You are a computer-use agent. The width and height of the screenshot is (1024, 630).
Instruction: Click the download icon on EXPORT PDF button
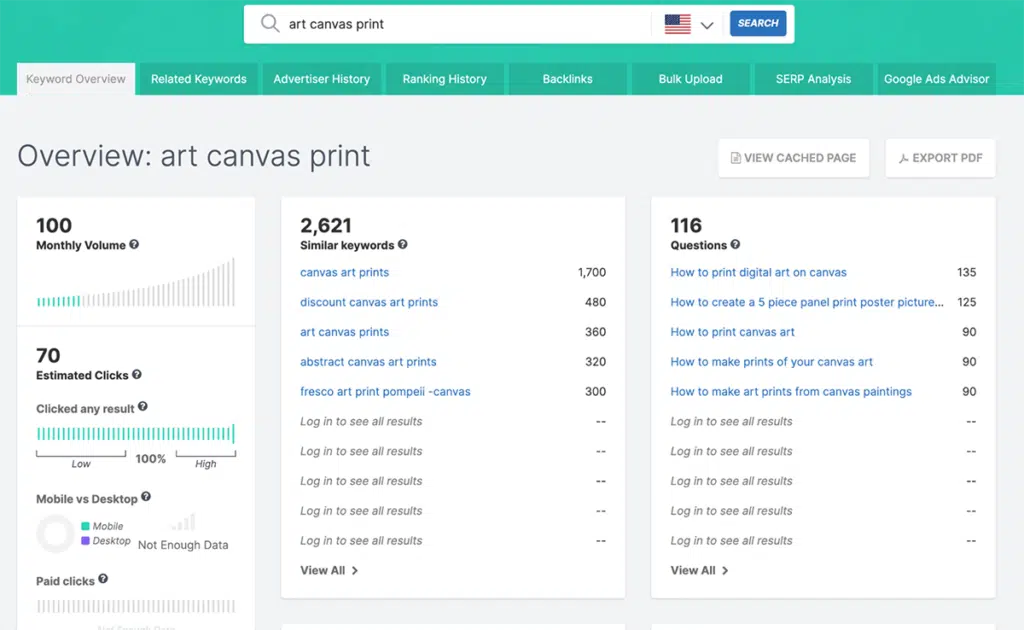click(905, 158)
